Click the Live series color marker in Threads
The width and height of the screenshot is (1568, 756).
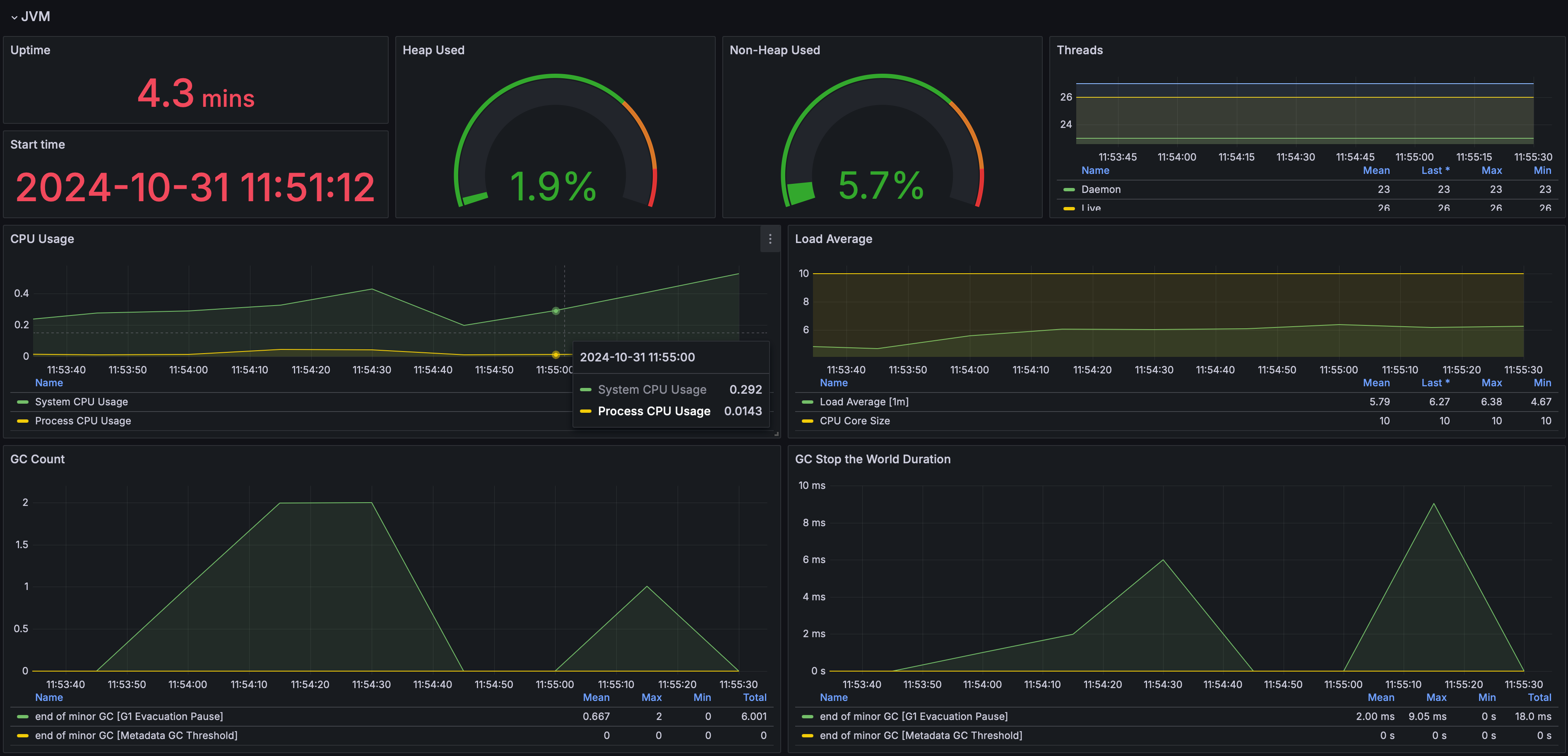[x=1070, y=208]
